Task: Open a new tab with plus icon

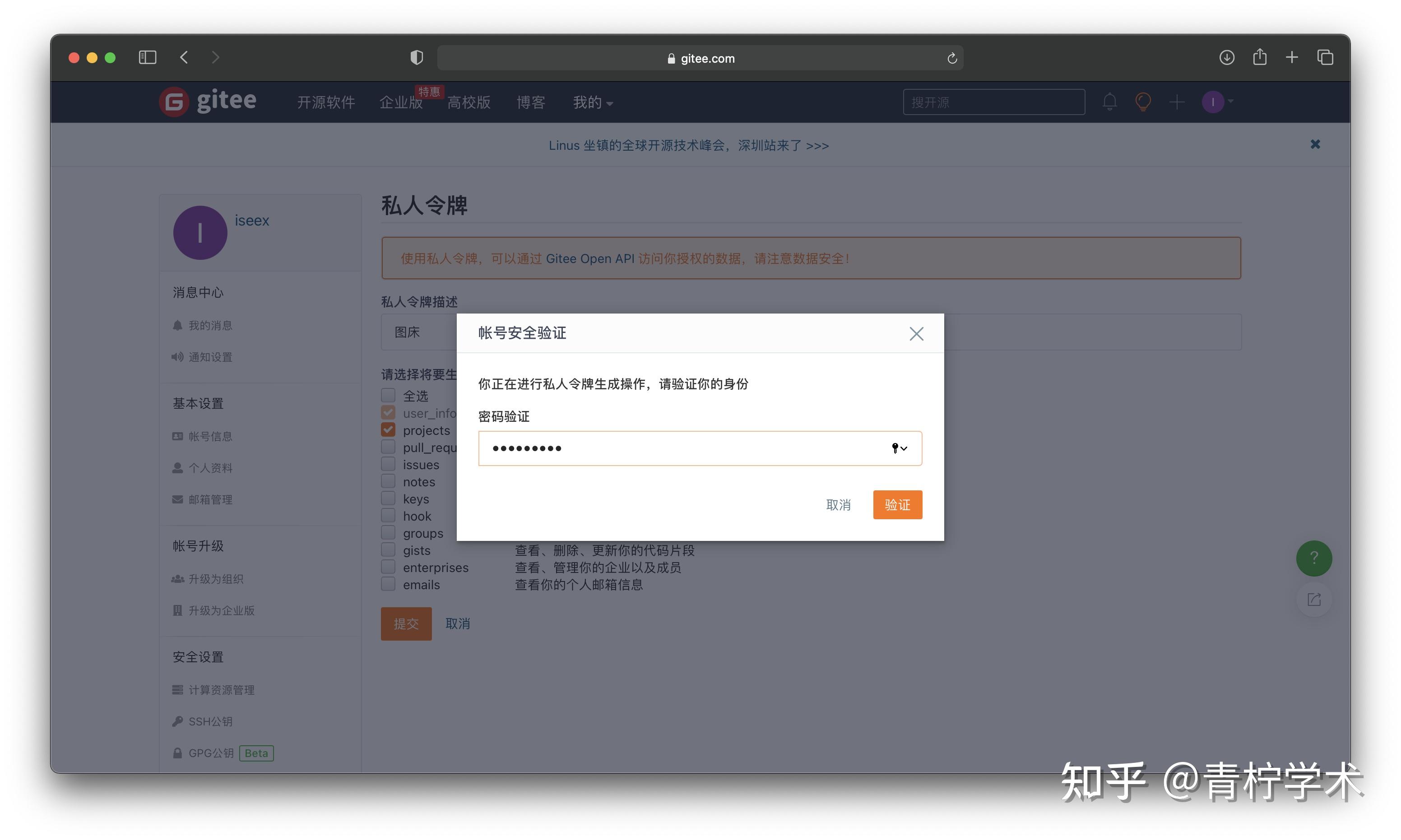Action: [x=1292, y=58]
